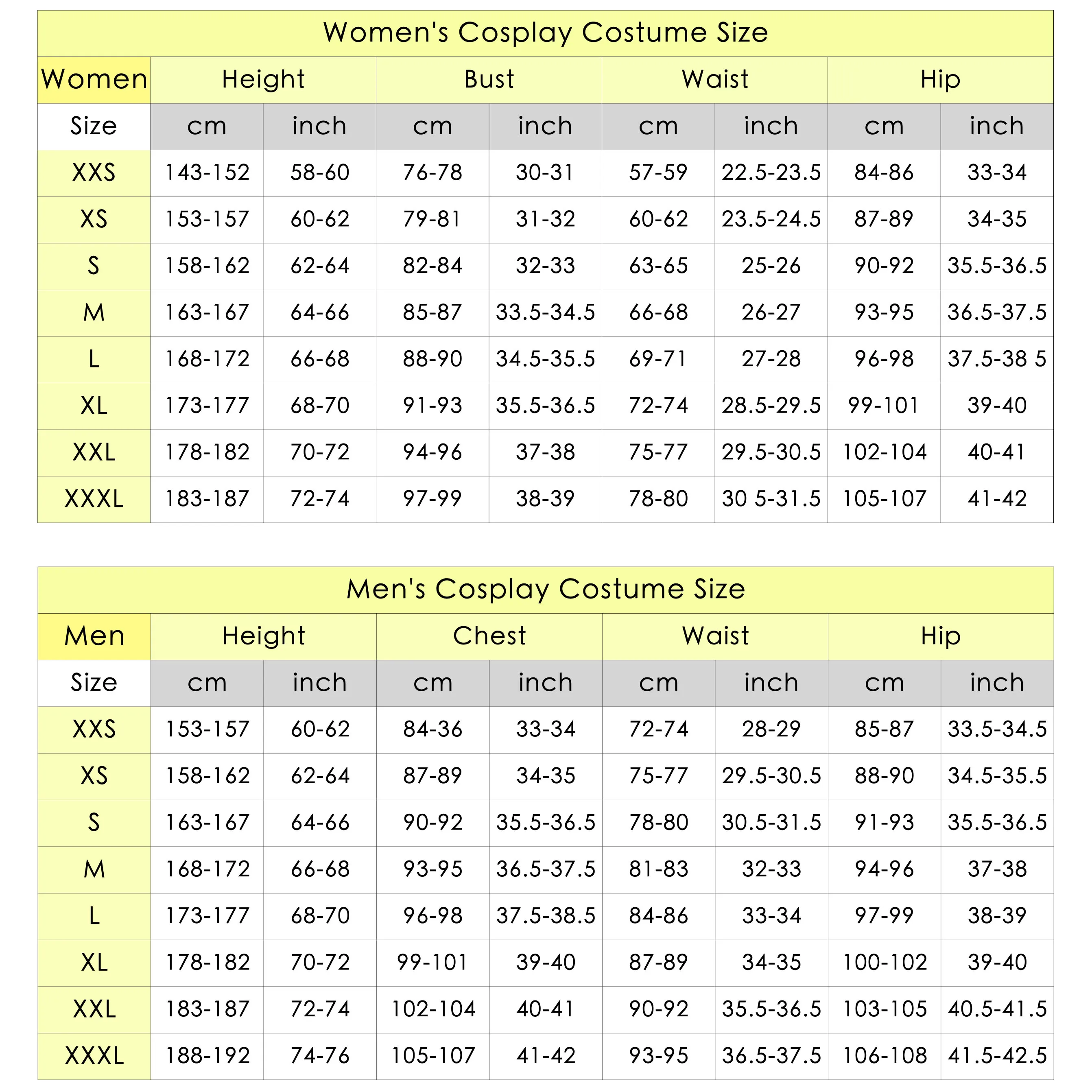Select the men's XL size row label

pyautogui.click(x=94, y=963)
